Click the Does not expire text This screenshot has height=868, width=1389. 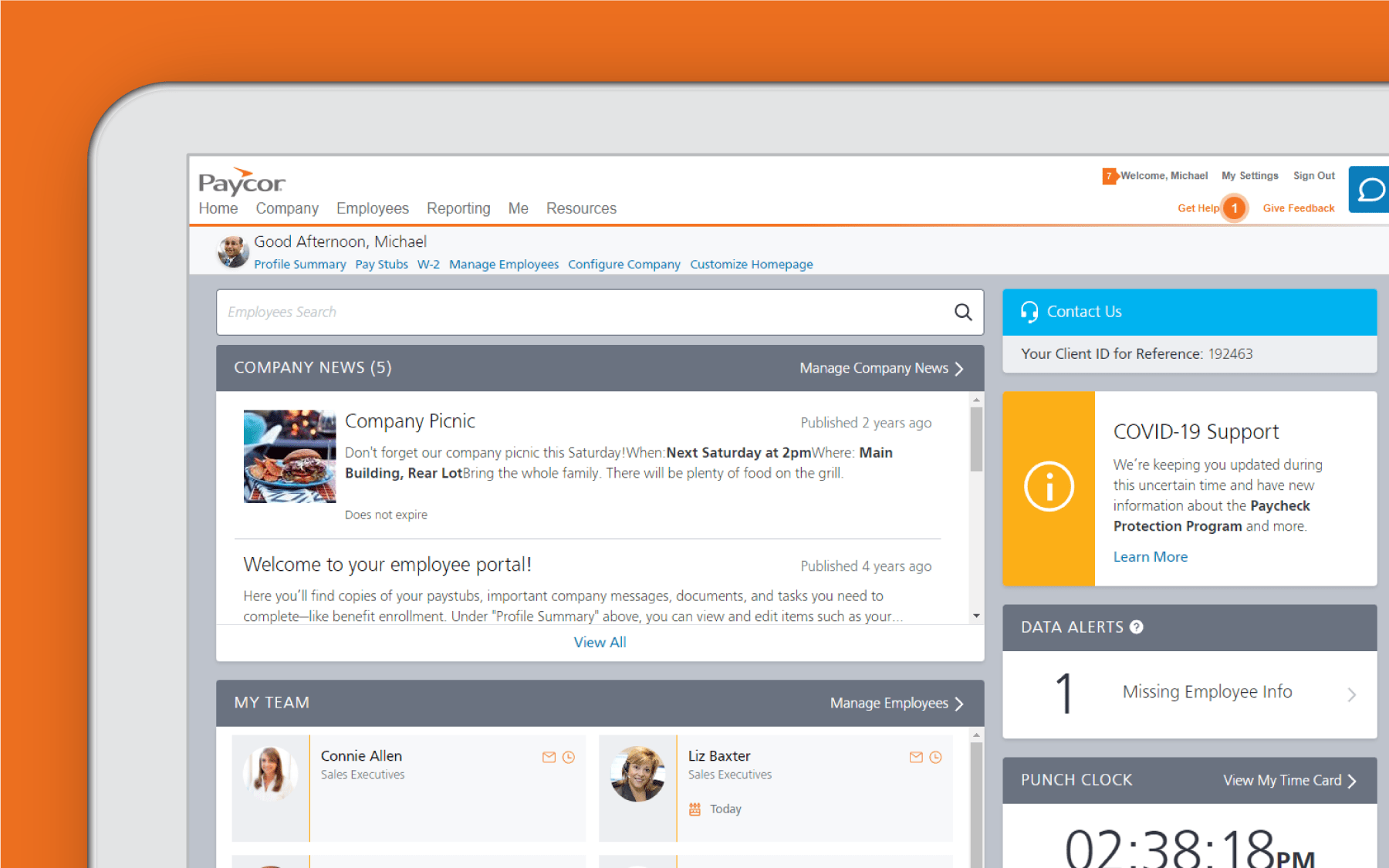click(x=386, y=515)
